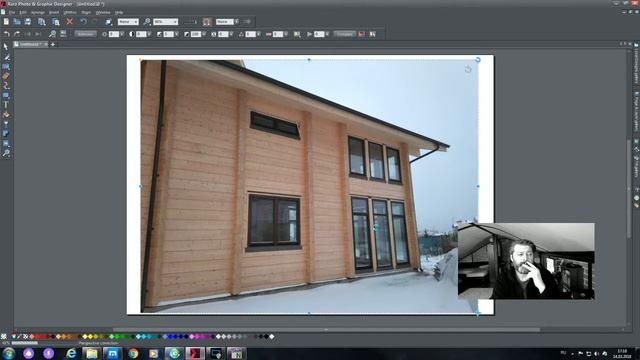The image size is (640, 360).
Task: Click the Copy icon
Action: (x=42, y=22)
